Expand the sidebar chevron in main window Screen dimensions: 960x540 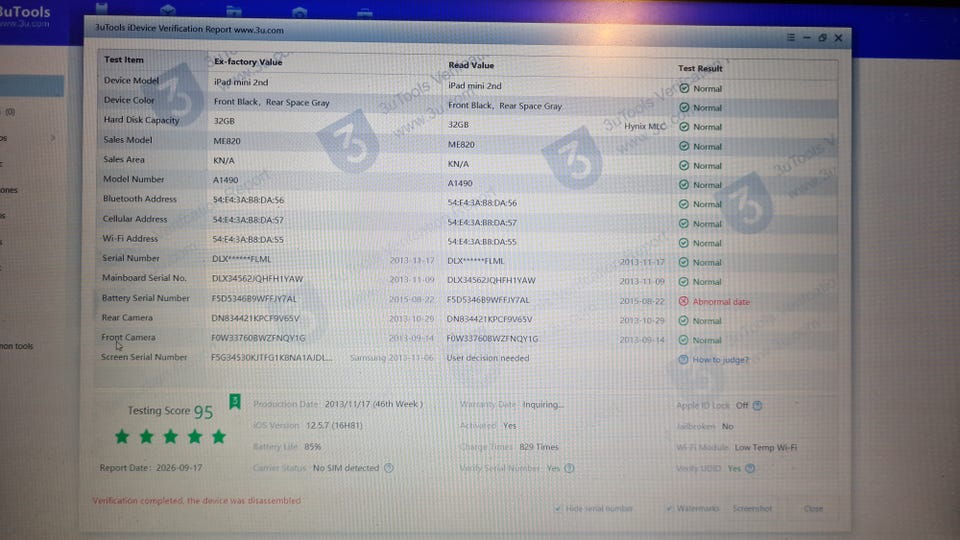[x=53, y=138]
